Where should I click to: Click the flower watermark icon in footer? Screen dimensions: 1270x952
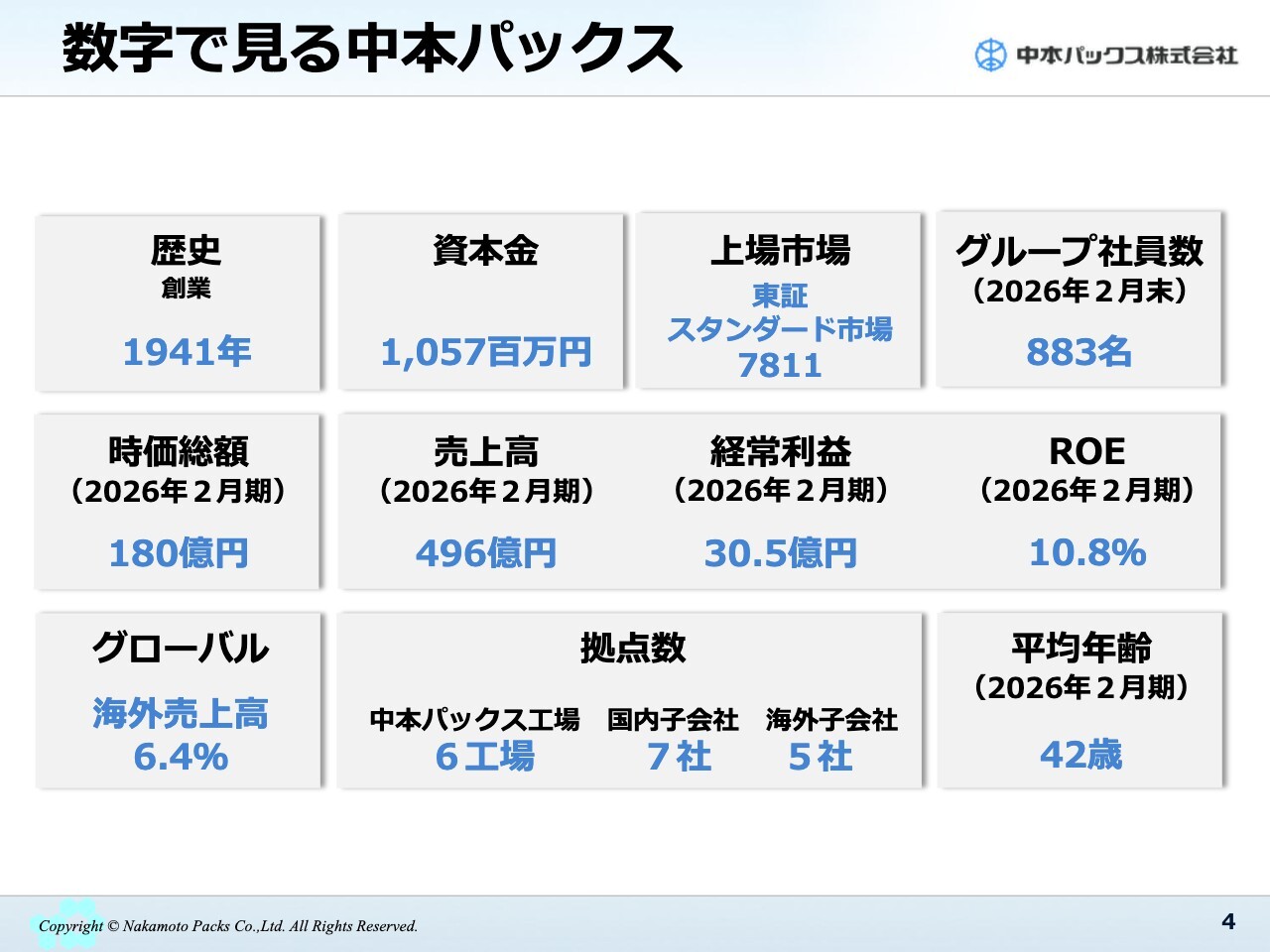click(x=67, y=922)
